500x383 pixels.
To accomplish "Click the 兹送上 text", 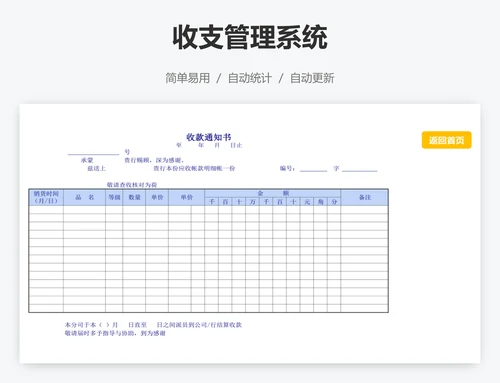I will pyautogui.click(x=97, y=168).
